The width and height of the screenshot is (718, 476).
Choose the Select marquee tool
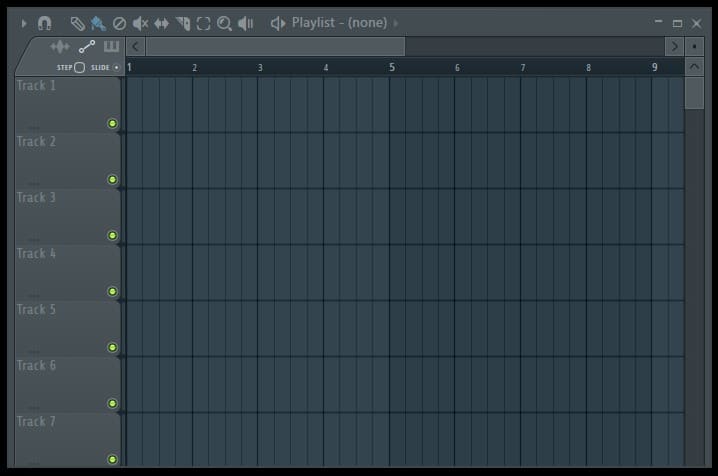203,23
